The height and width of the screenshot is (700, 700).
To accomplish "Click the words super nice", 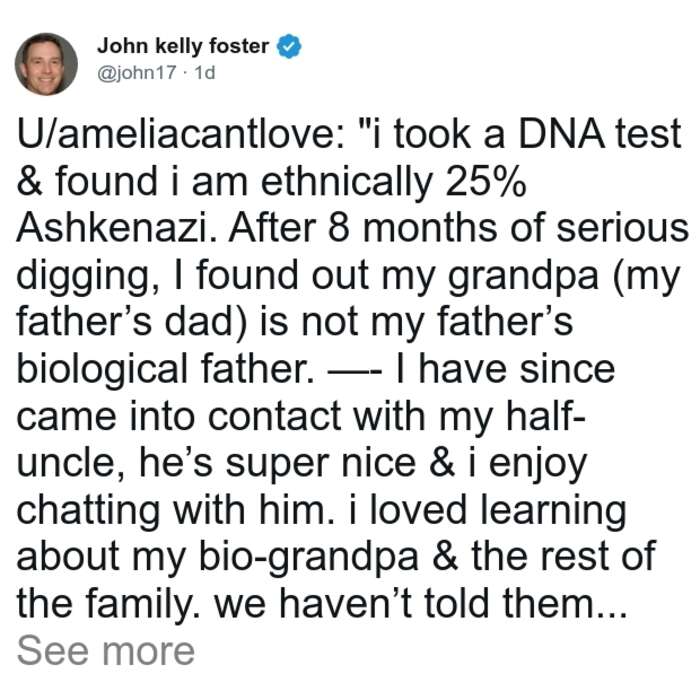I will tap(321, 463).
